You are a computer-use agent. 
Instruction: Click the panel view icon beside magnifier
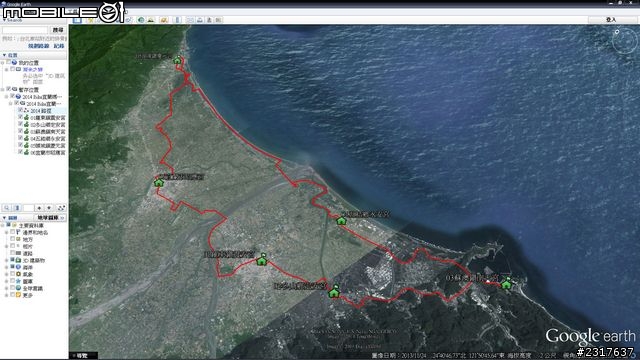pyautogui.click(x=17, y=208)
